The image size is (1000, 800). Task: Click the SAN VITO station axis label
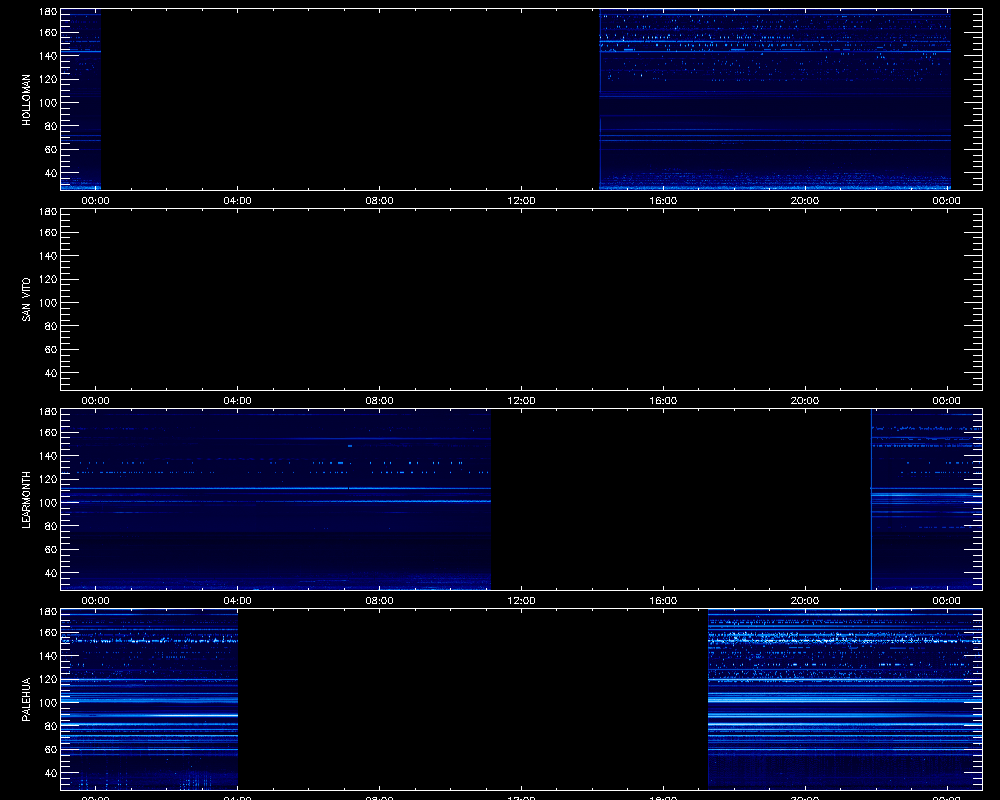point(26,299)
